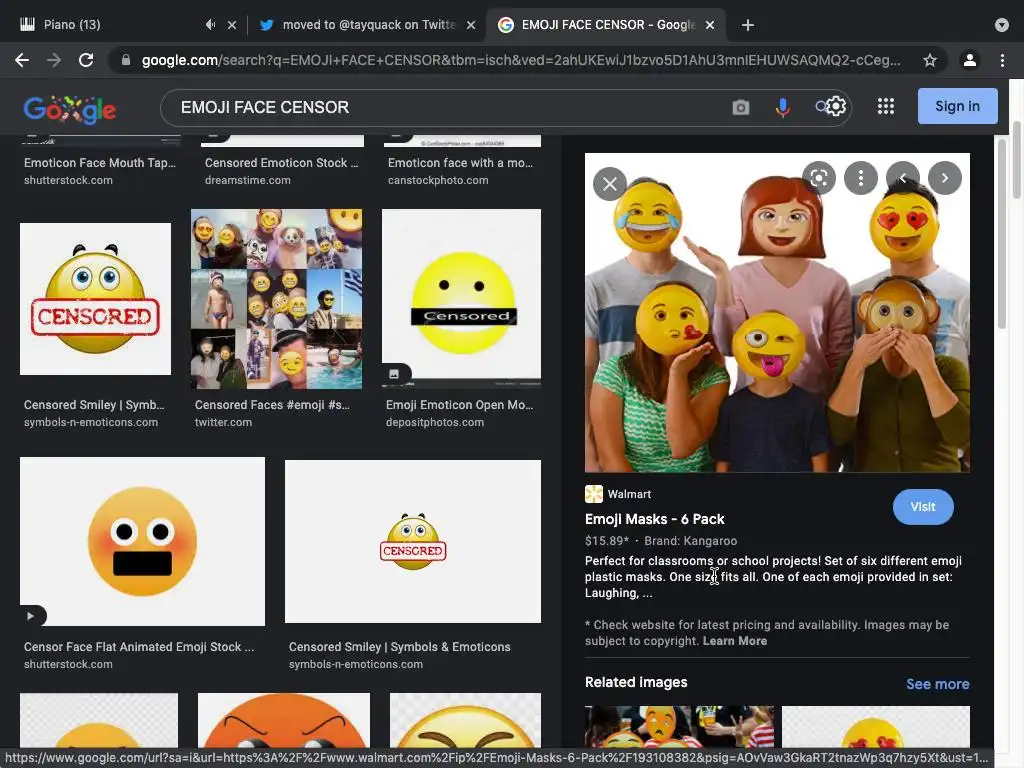Click the Emoticon face with a mo... caption
Viewport: 1024px width, 768px height.
(x=460, y=163)
